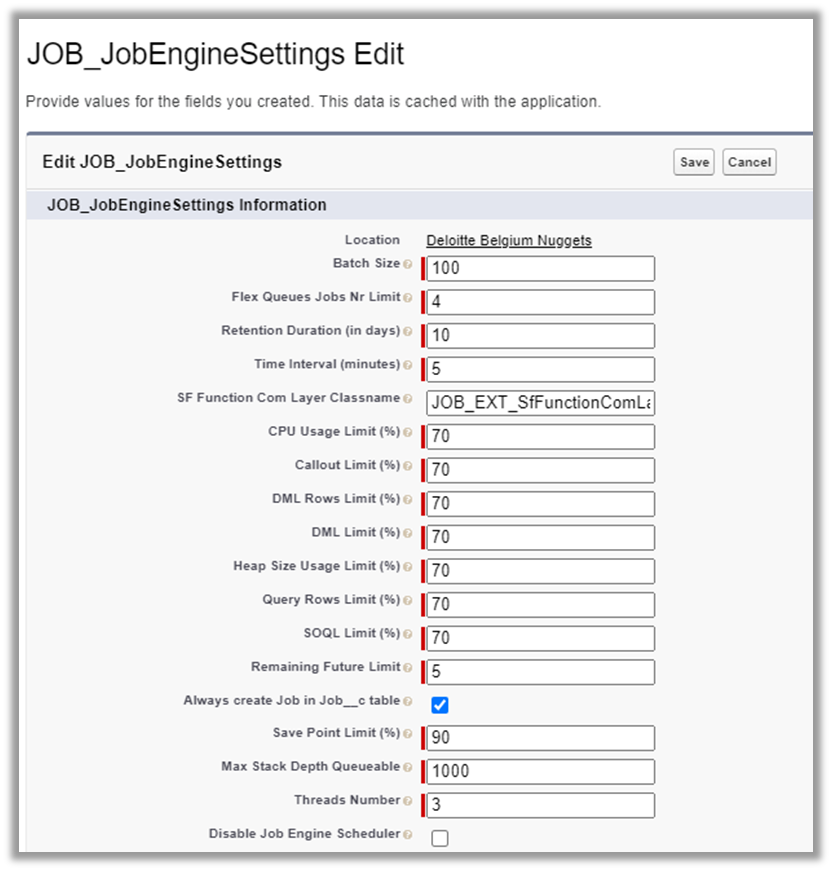832x871 pixels.
Task: Click help icon next to Threads Number
Action: click(407, 801)
